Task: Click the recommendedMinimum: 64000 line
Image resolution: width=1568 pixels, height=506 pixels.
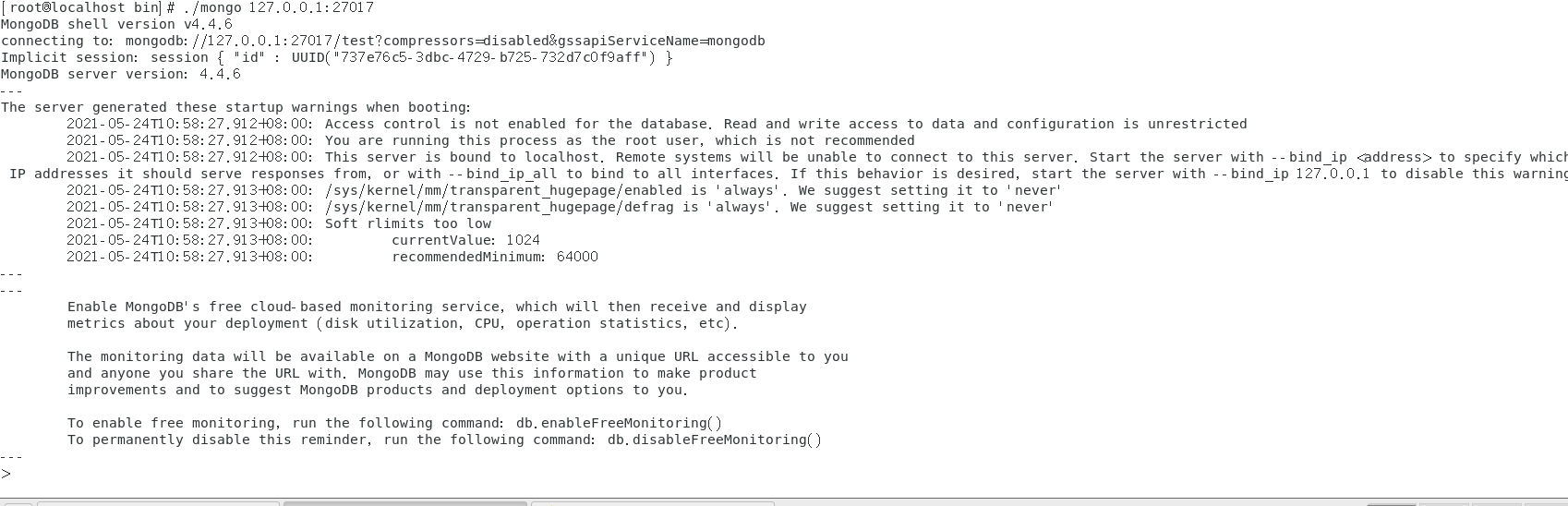Action: [495, 257]
